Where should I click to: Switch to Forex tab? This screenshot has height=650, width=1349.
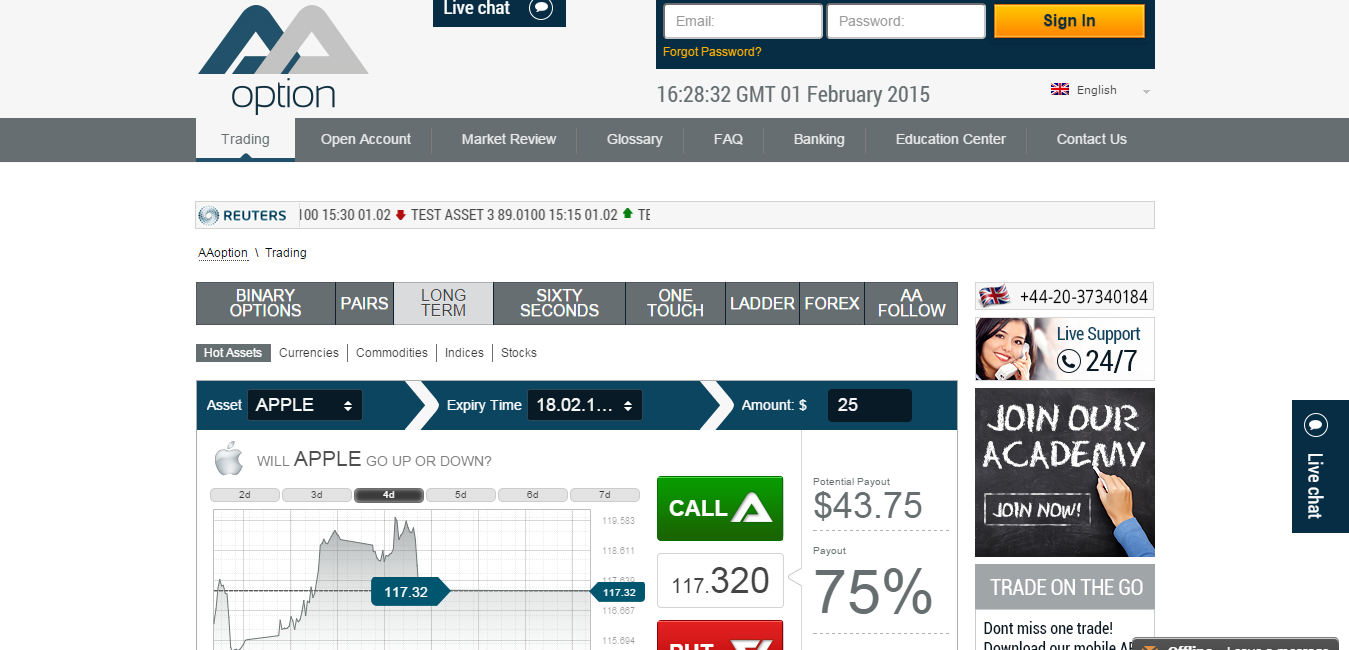point(832,303)
